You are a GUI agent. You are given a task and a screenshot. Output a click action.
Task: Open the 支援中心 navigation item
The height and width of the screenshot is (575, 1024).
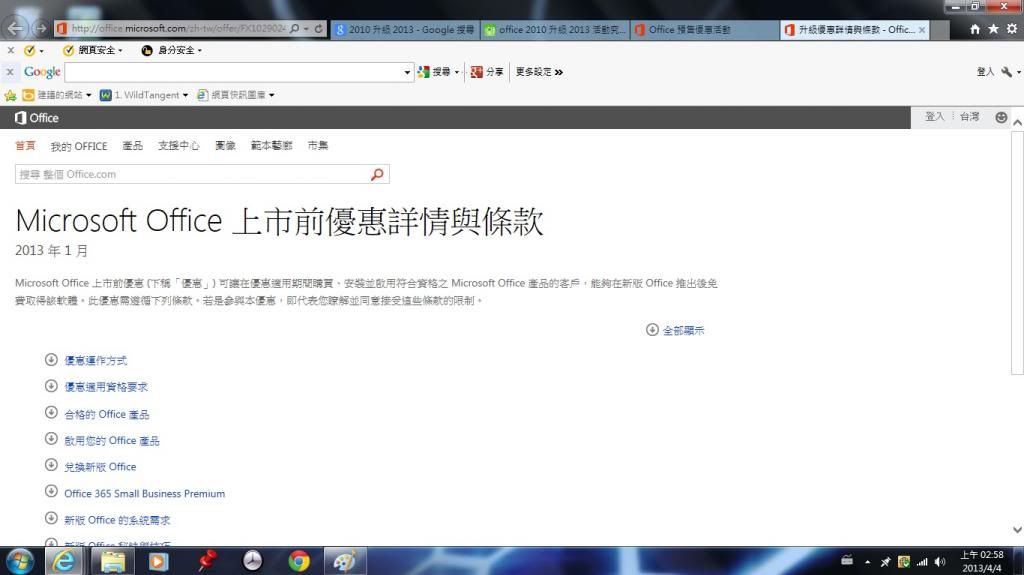click(178, 146)
